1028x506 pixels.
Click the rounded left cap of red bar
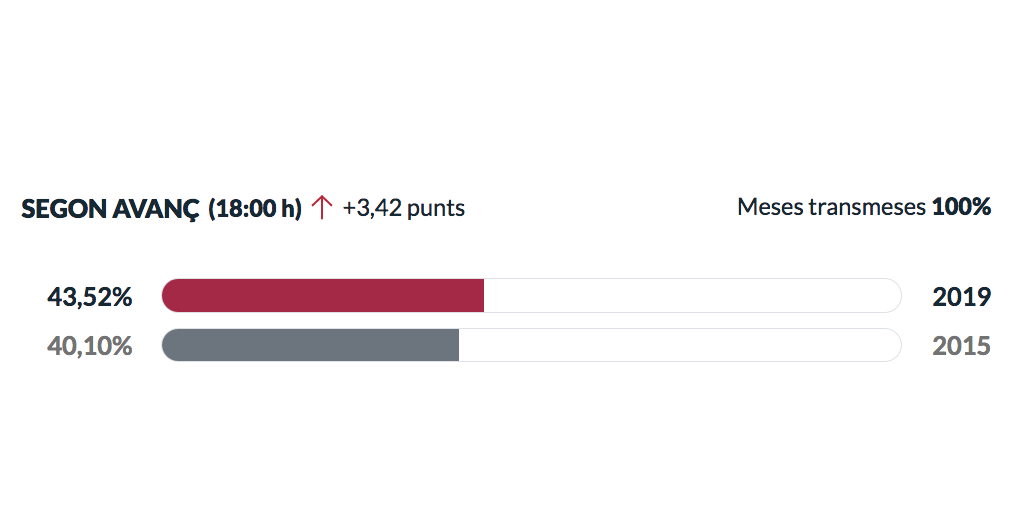(171, 296)
